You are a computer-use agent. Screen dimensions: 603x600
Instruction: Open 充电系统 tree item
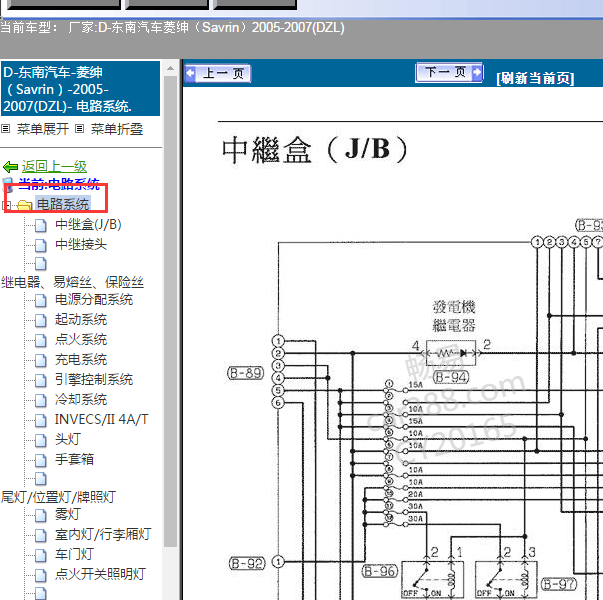(x=81, y=359)
